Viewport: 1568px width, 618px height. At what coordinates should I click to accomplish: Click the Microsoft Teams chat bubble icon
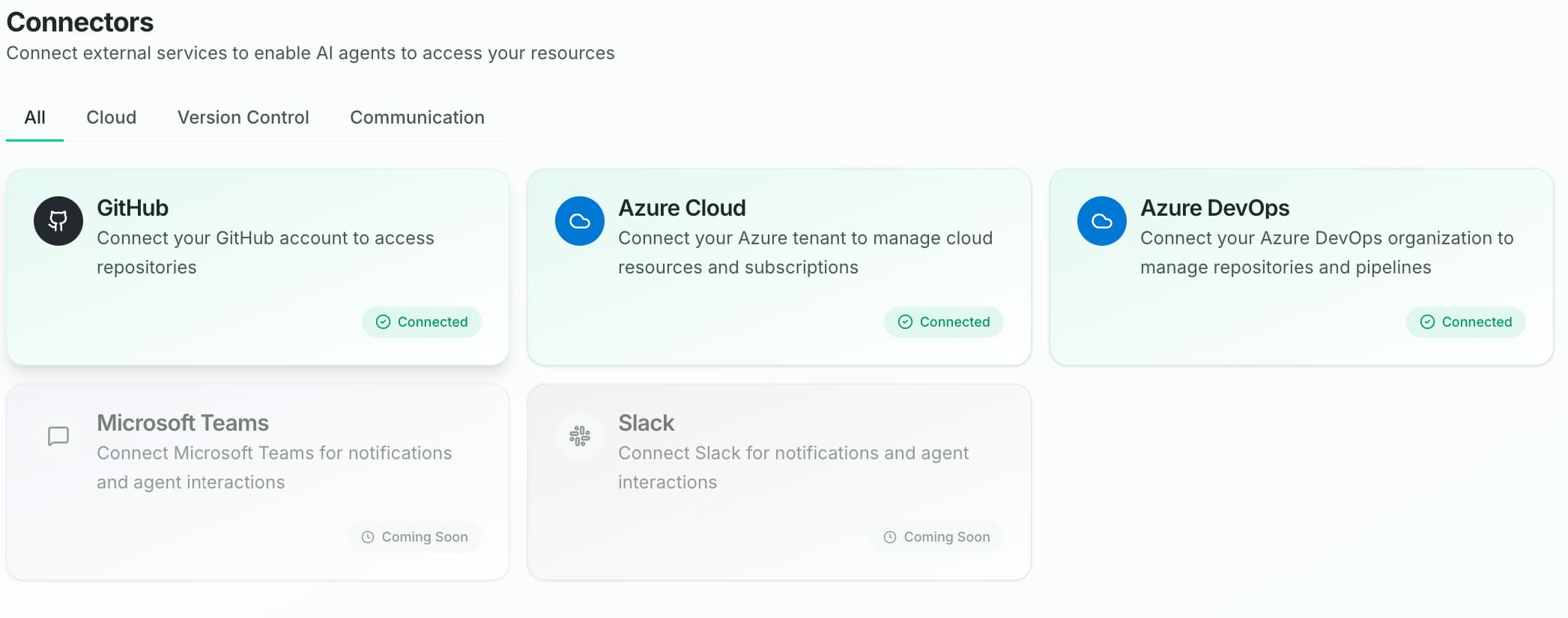58,436
